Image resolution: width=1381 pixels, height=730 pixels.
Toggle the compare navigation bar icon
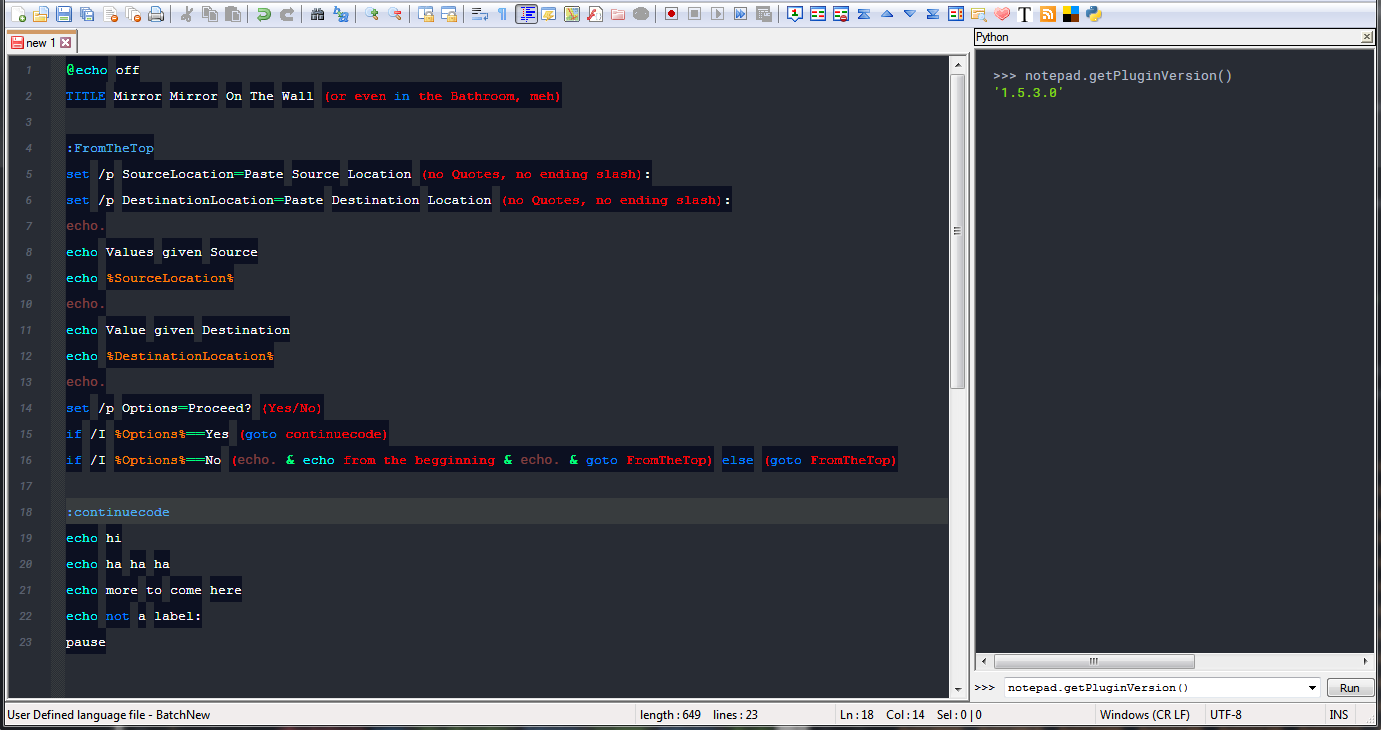[956, 14]
